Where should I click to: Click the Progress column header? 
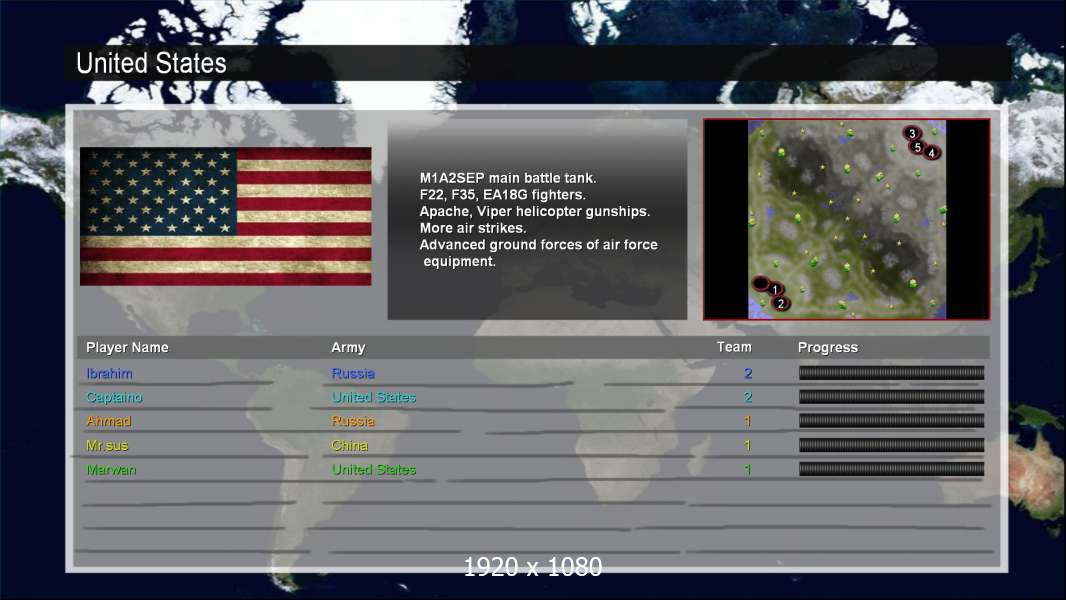coord(827,347)
